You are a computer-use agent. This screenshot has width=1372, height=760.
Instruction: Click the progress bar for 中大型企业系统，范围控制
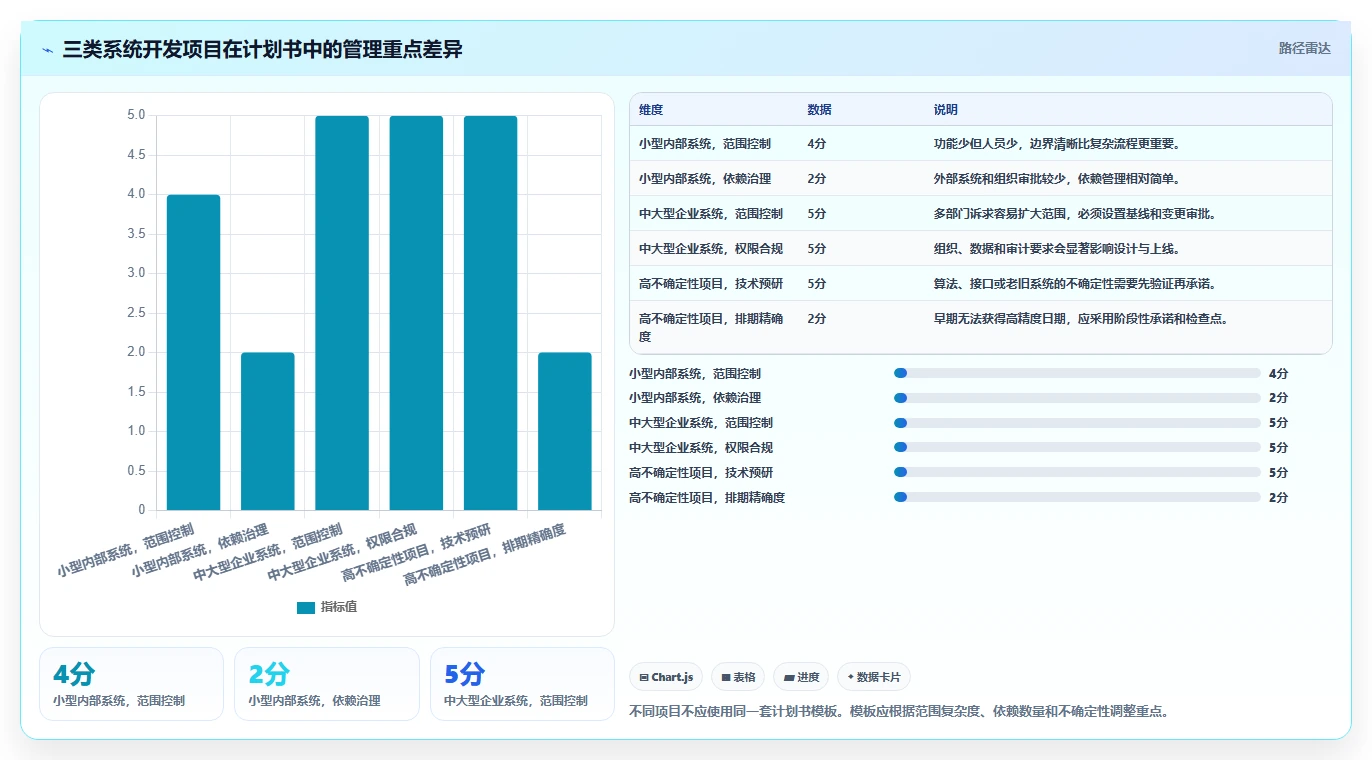pos(1077,423)
